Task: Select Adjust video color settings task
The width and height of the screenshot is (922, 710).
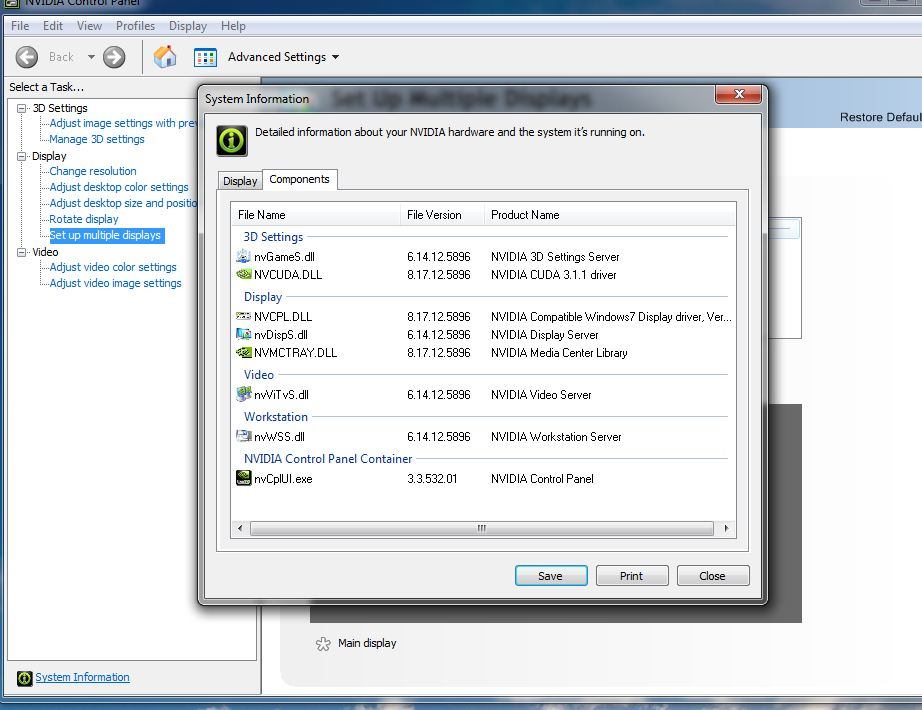Action: 113,267
